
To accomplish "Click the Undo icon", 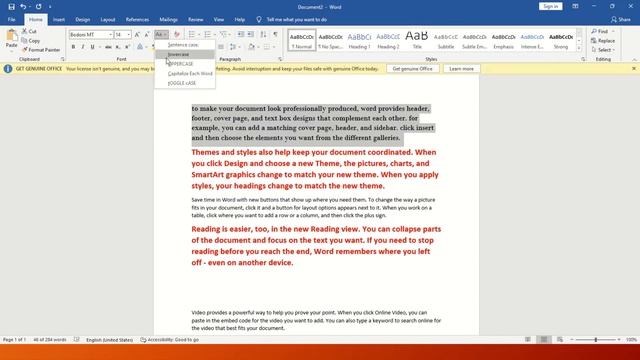I will (x=23, y=7).
